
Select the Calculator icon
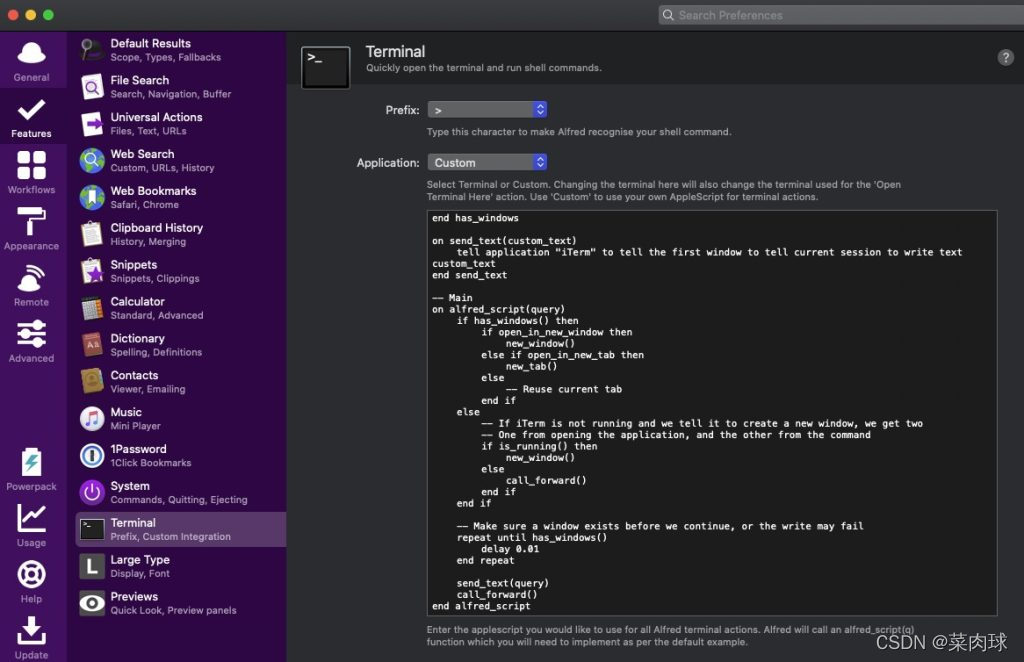(92, 307)
